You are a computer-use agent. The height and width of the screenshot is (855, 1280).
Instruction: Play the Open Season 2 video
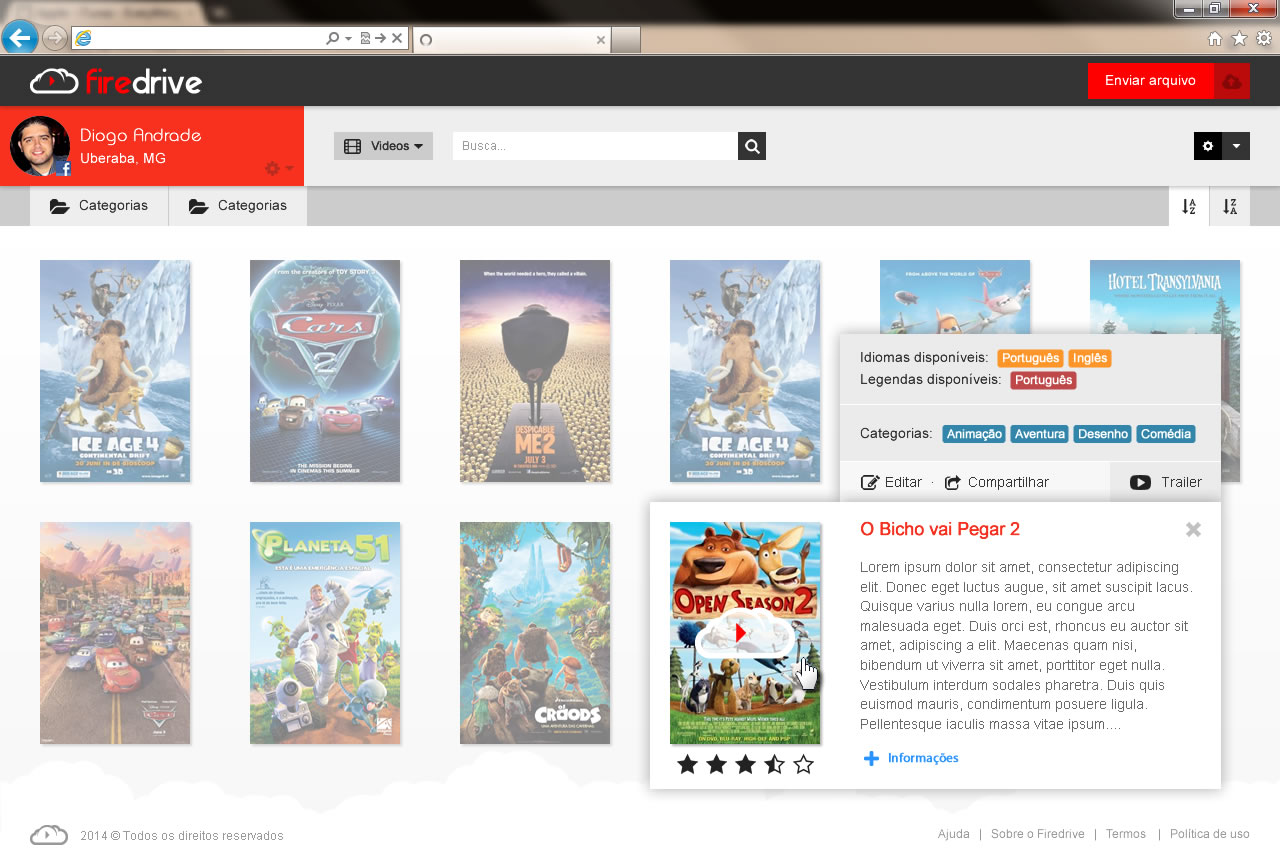(741, 633)
